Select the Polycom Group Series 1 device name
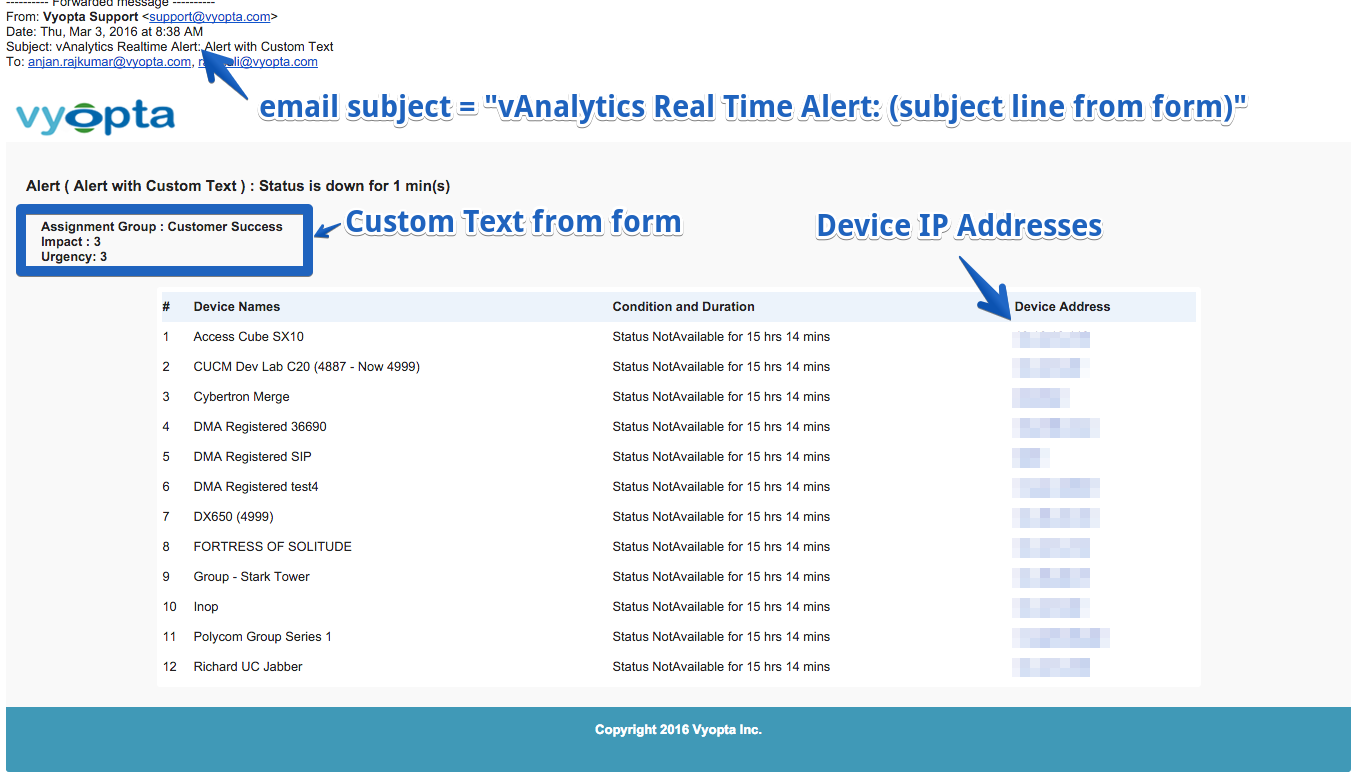Image resolution: width=1352 pixels, height=779 pixels. [x=263, y=637]
